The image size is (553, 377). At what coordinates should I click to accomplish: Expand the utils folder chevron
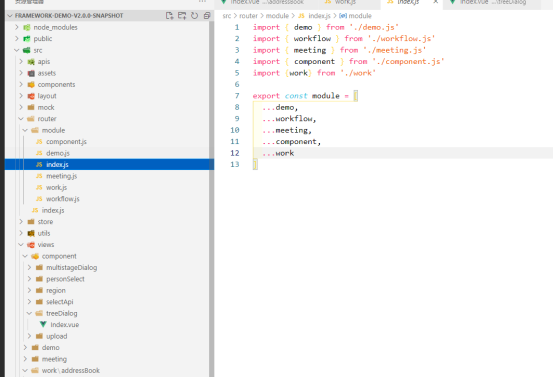(21, 233)
